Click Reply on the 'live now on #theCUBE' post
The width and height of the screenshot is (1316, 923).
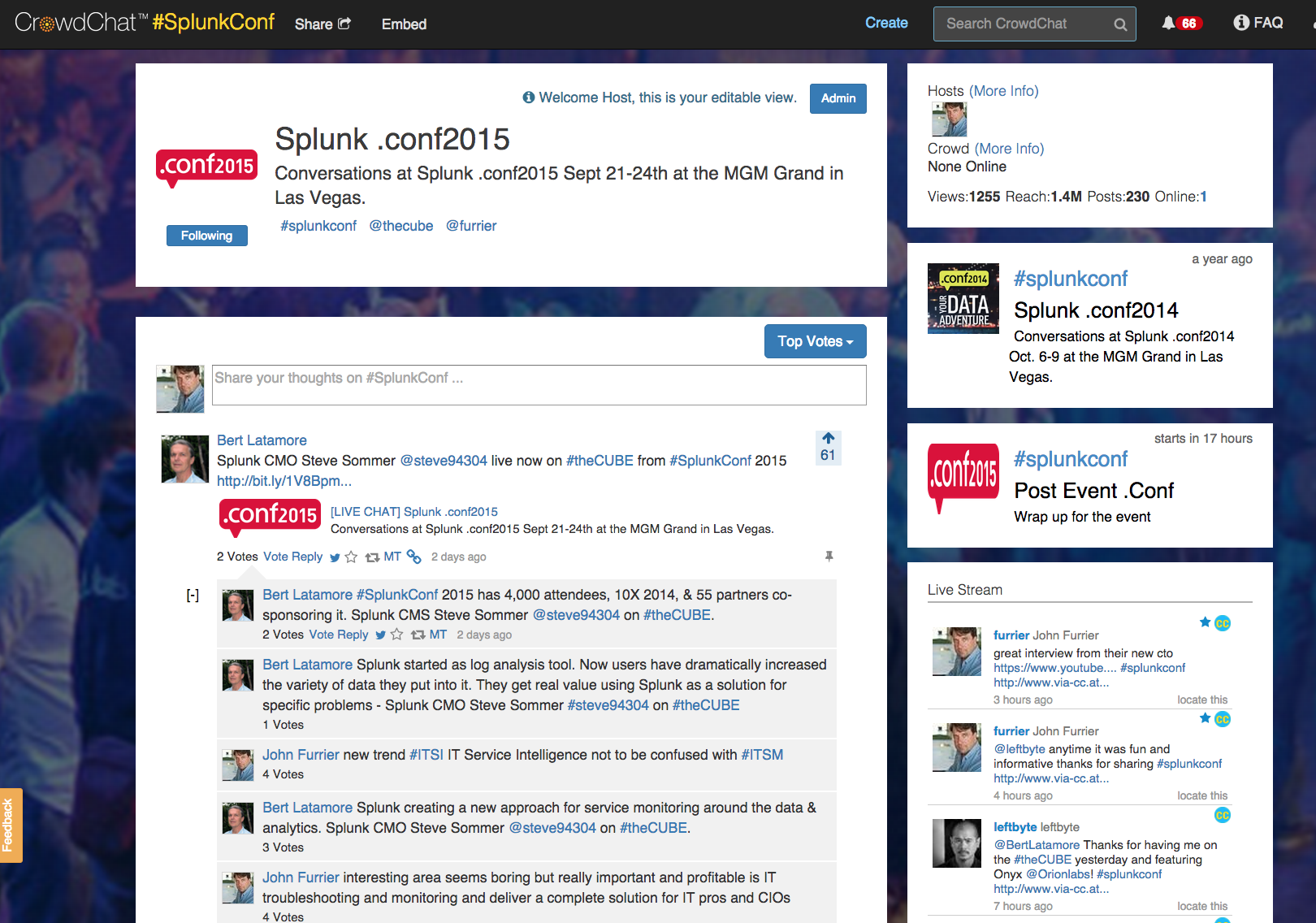(x=307, y=557)
